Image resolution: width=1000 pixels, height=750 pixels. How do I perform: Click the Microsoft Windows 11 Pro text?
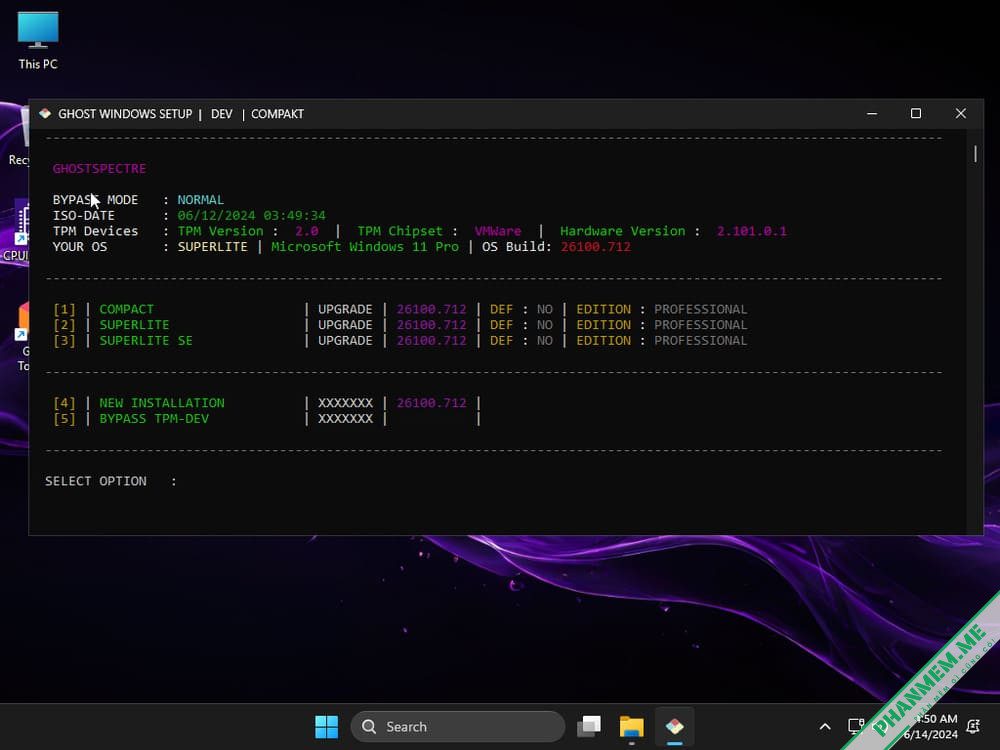[x=365, y=247]
